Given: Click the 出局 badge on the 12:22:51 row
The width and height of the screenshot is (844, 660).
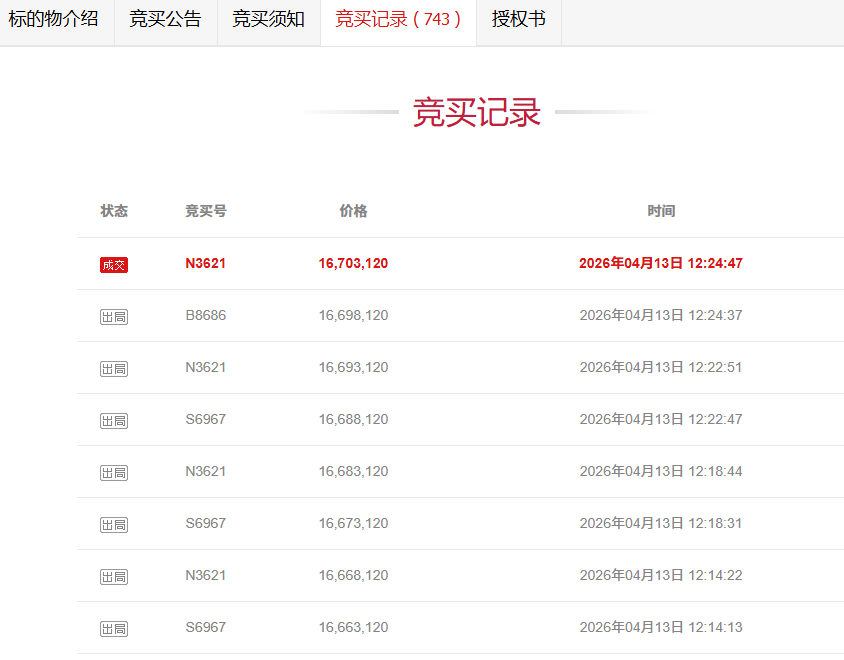Looking at the screenshot, I should pyautogui.click(x=113, y=367).
